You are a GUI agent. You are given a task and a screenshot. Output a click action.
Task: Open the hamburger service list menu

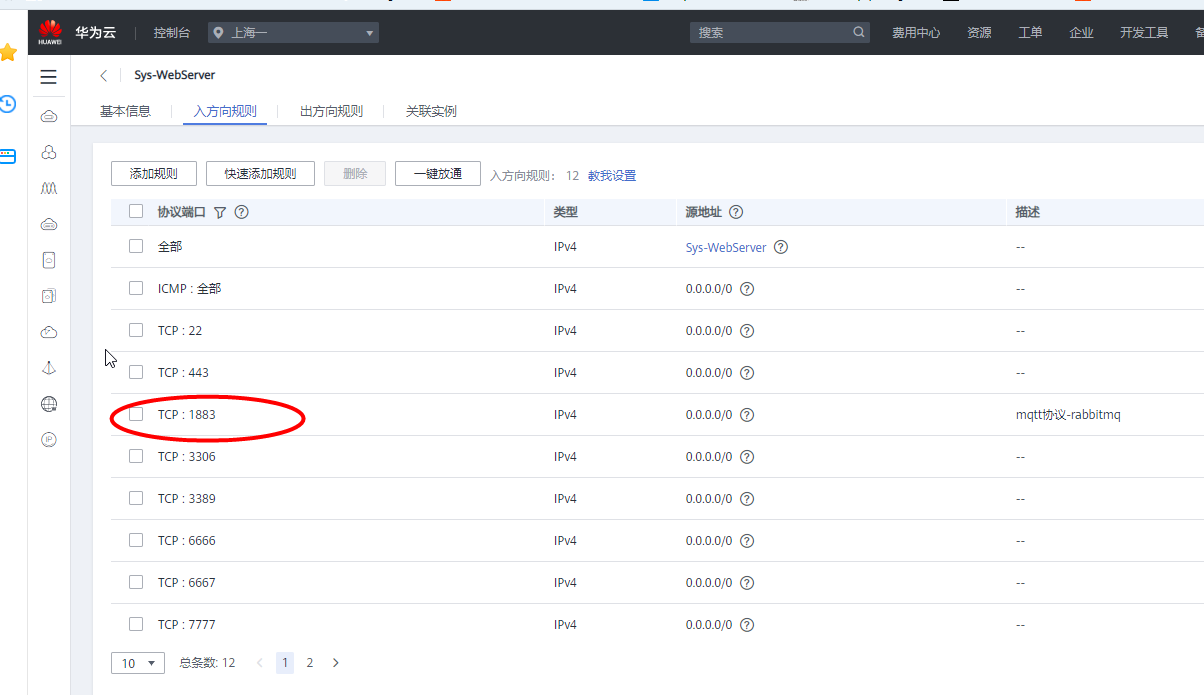point(48,77)
